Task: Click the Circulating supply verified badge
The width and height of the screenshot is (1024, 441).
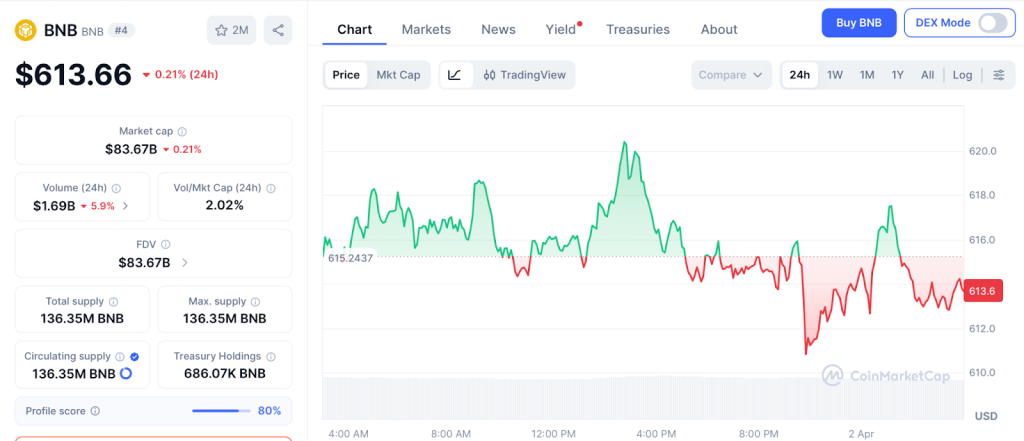Action: click(135, 356)
